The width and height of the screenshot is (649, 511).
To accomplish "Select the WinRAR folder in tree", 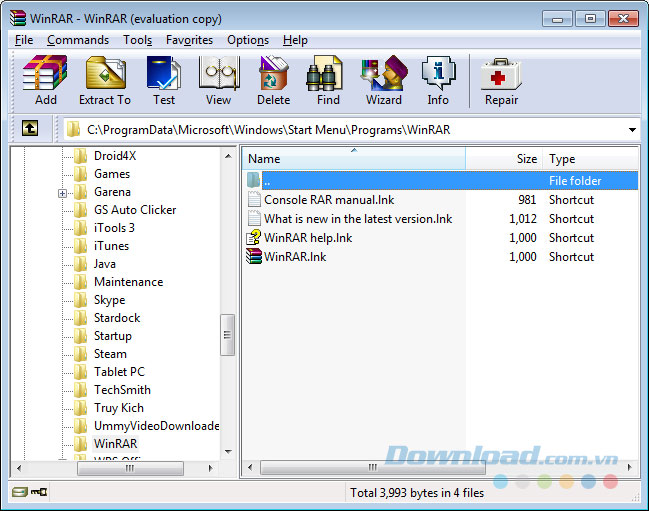I will [115, 444].
